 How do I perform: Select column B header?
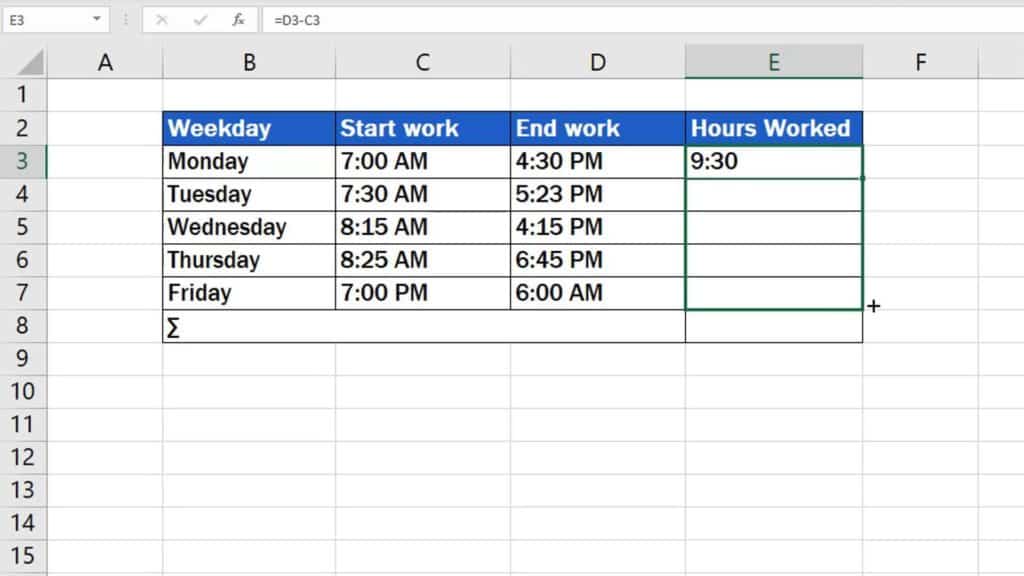[x=249, y=62]
